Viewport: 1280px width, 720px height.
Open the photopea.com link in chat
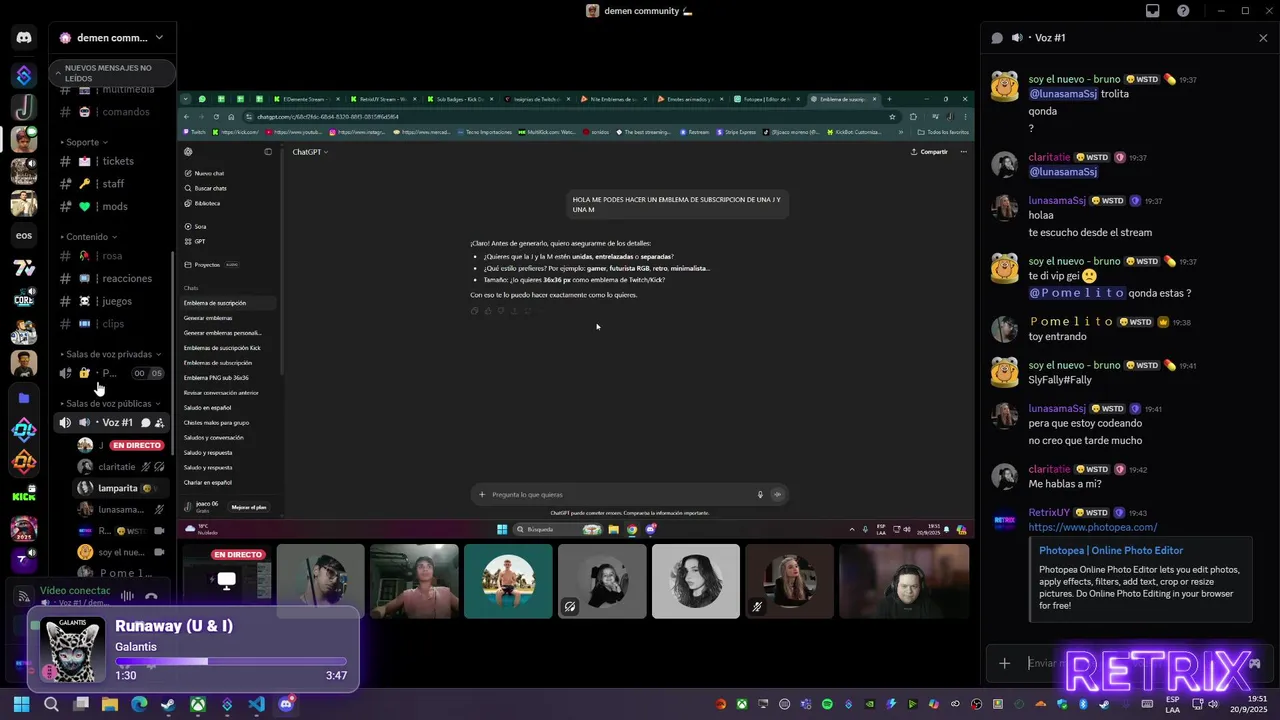(1092, 528)
